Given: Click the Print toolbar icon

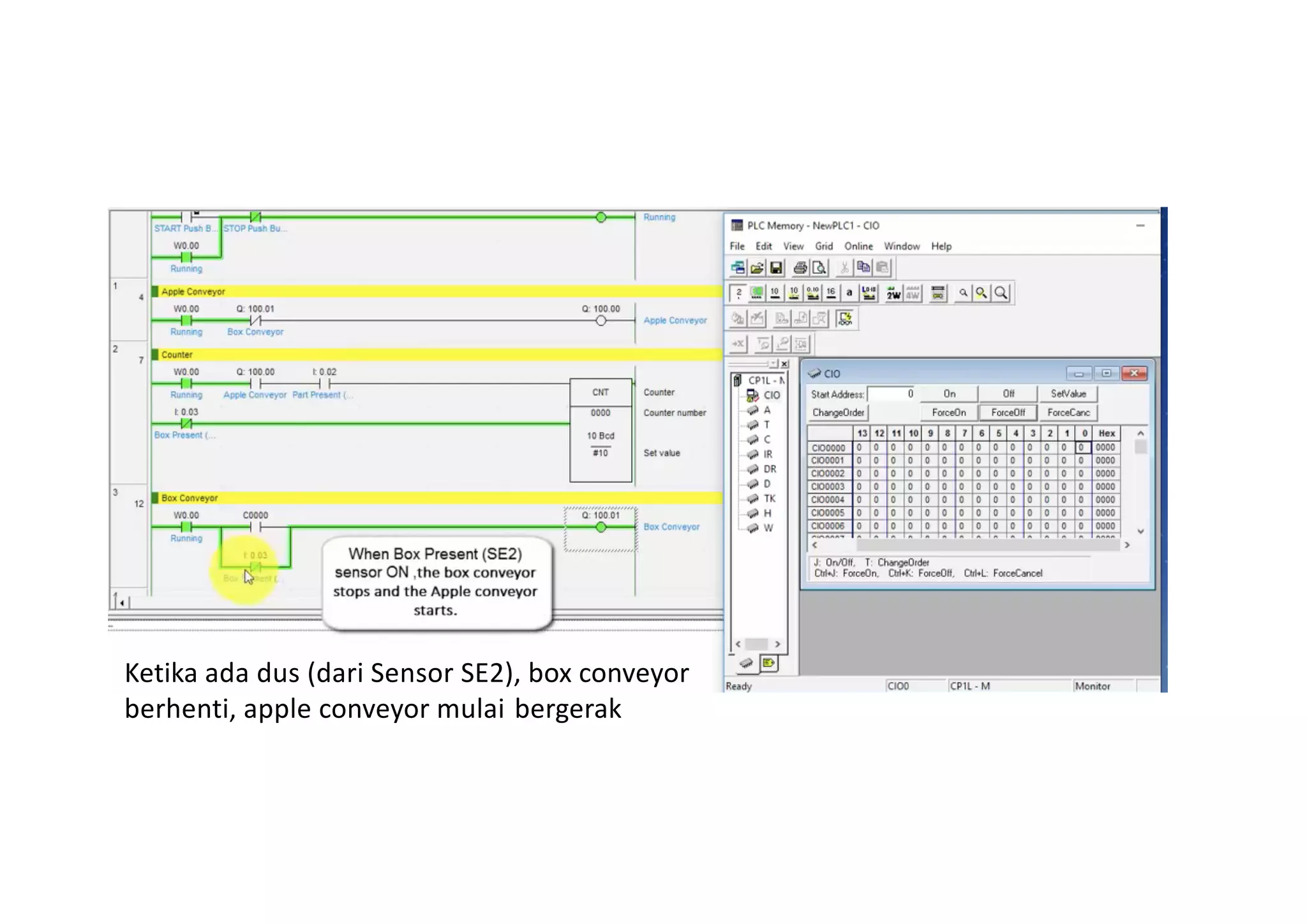Looking at the screenshot, I should (x=800, y=268).
